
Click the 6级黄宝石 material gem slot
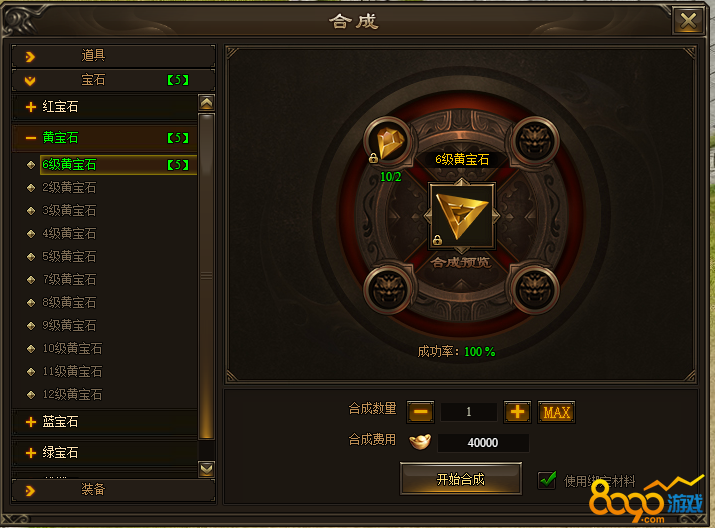[388, 142]
